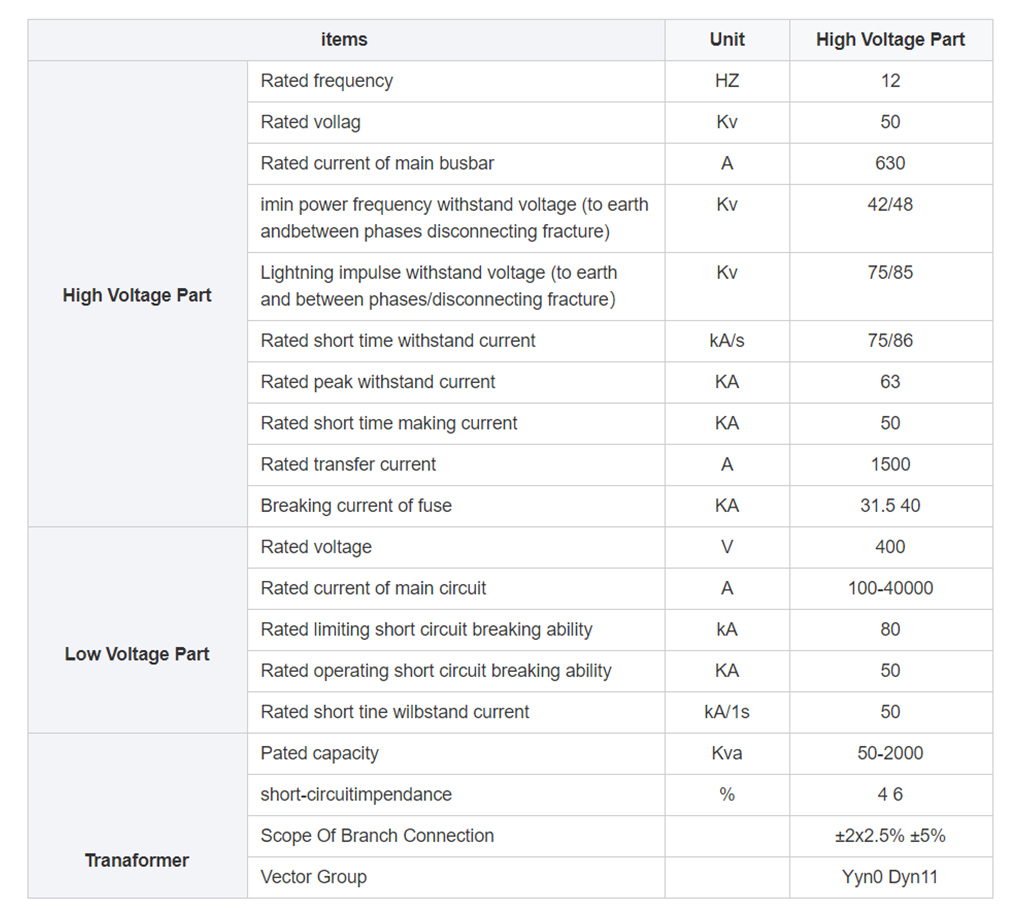Click the "Unit" column header
The image size is (1024, 922).
click(x=727, y=40)
